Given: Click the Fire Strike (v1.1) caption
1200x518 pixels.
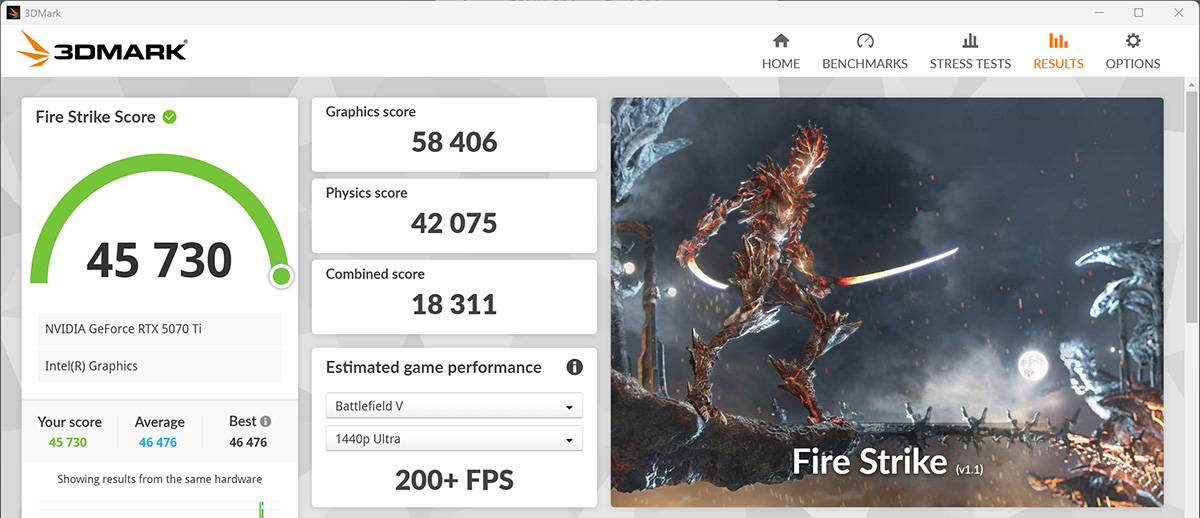Looking at the screenshot, I should pos(887,461).
